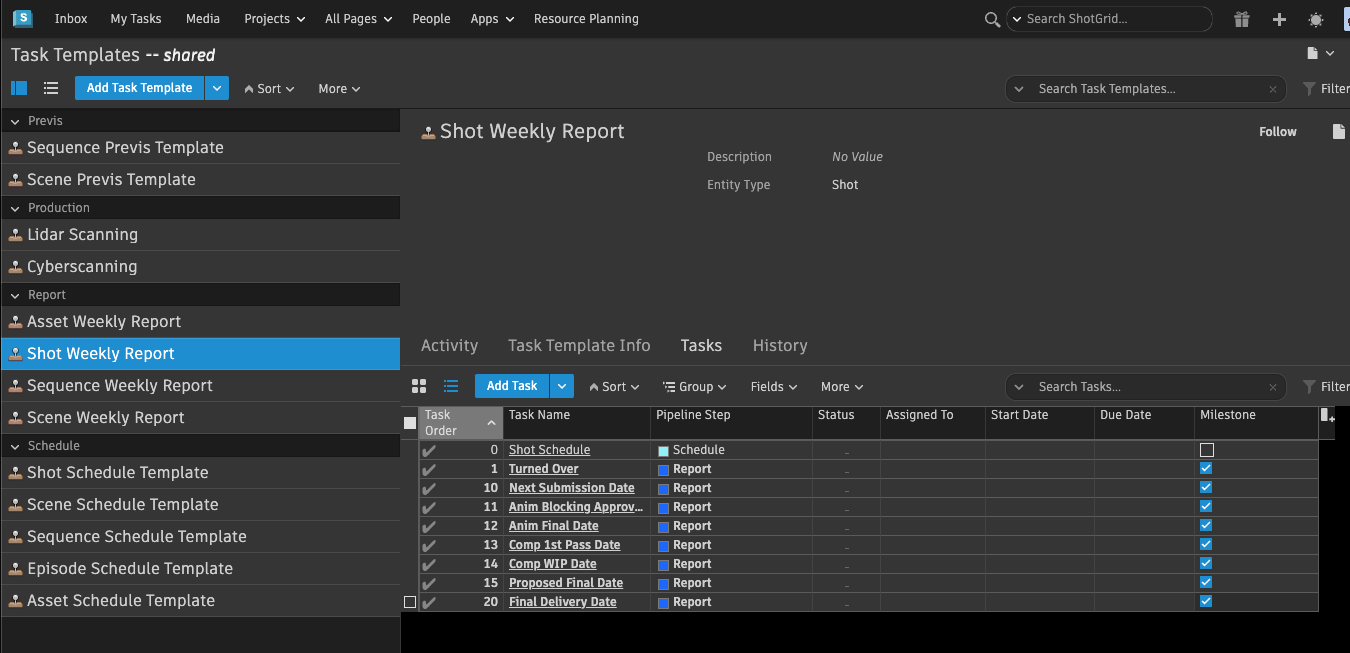
Task: Open the Anim Blocking Approval task link
Action: (576, 507)
